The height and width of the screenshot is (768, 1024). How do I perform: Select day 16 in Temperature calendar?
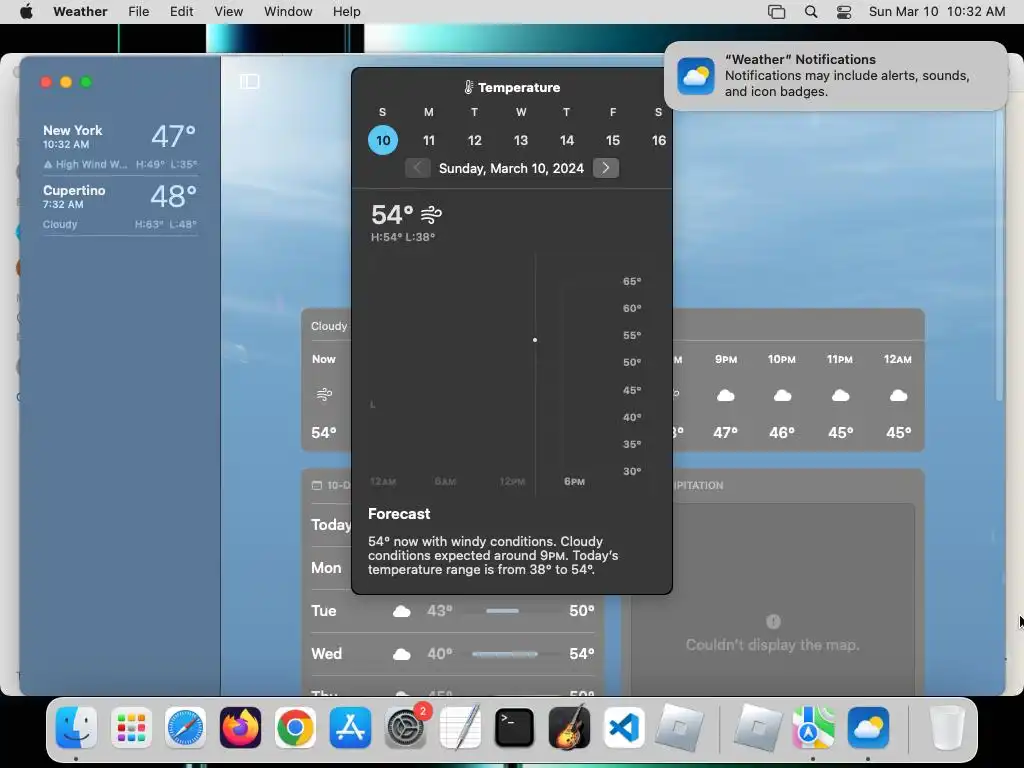(658, 140)
